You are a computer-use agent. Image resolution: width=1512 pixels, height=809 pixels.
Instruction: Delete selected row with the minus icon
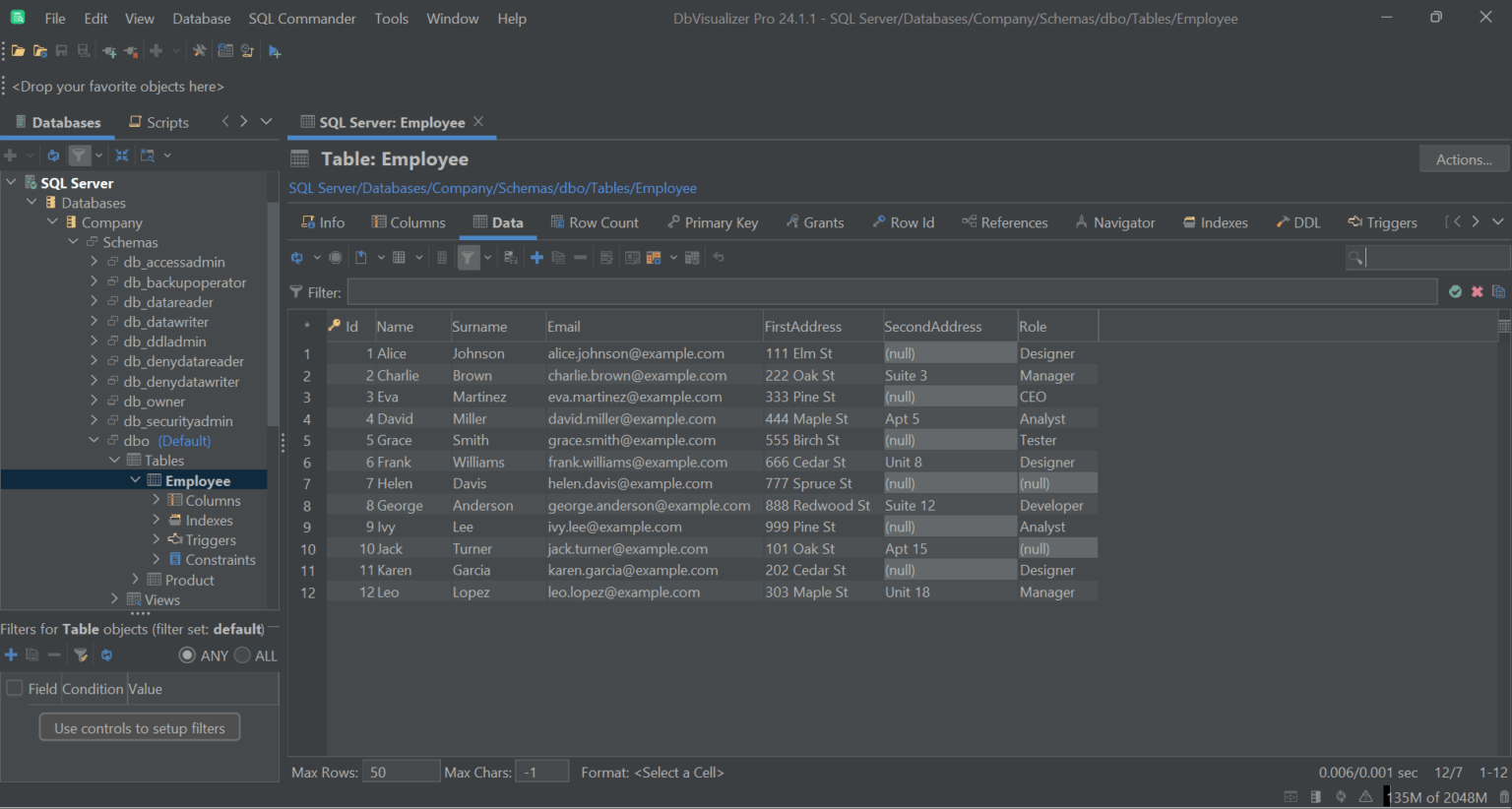tap(580, 257)
